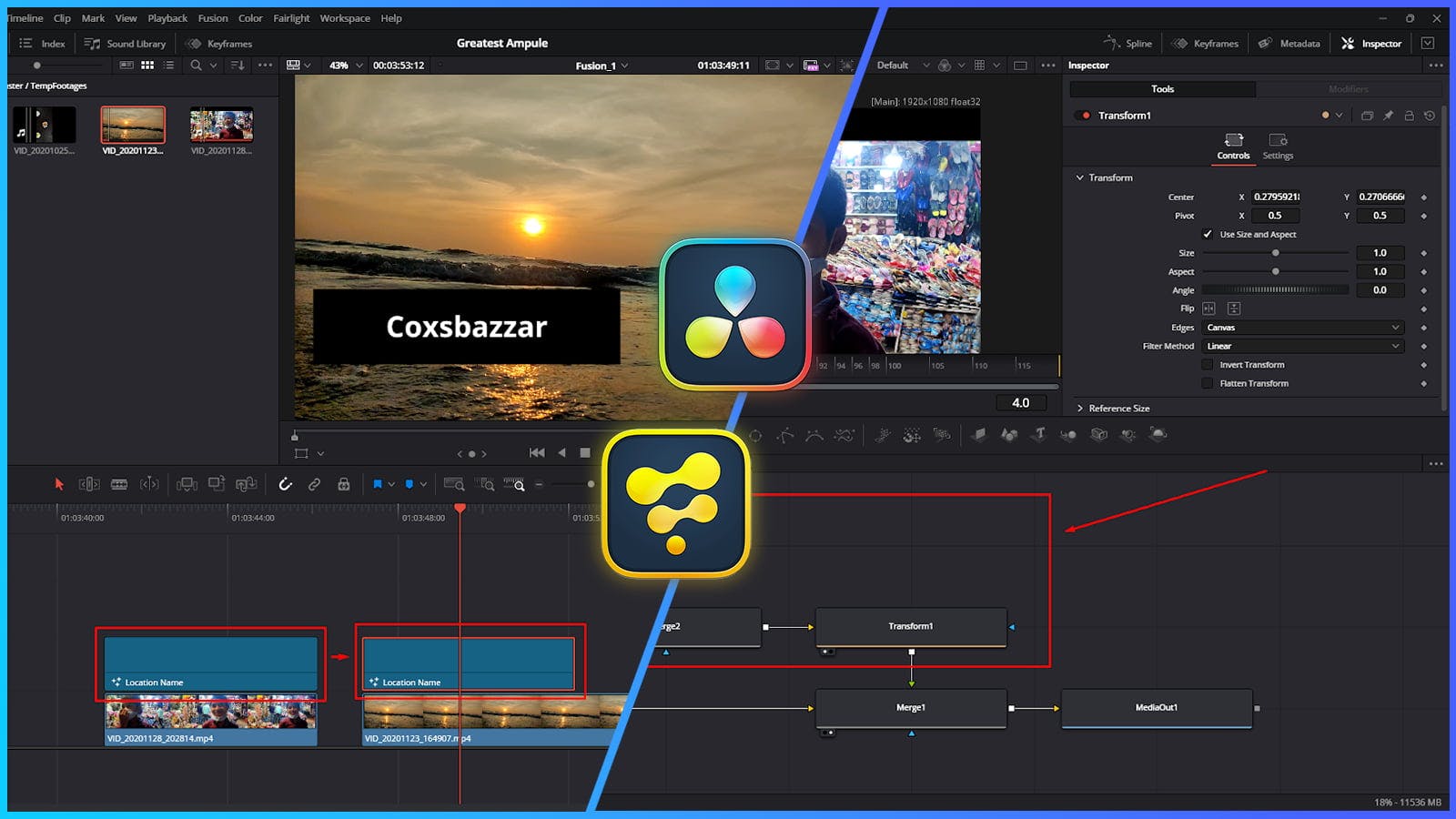Click the Flip Horizontal button
Viewport: 1456px width, 819px height.
click(x=1210, y=308)
